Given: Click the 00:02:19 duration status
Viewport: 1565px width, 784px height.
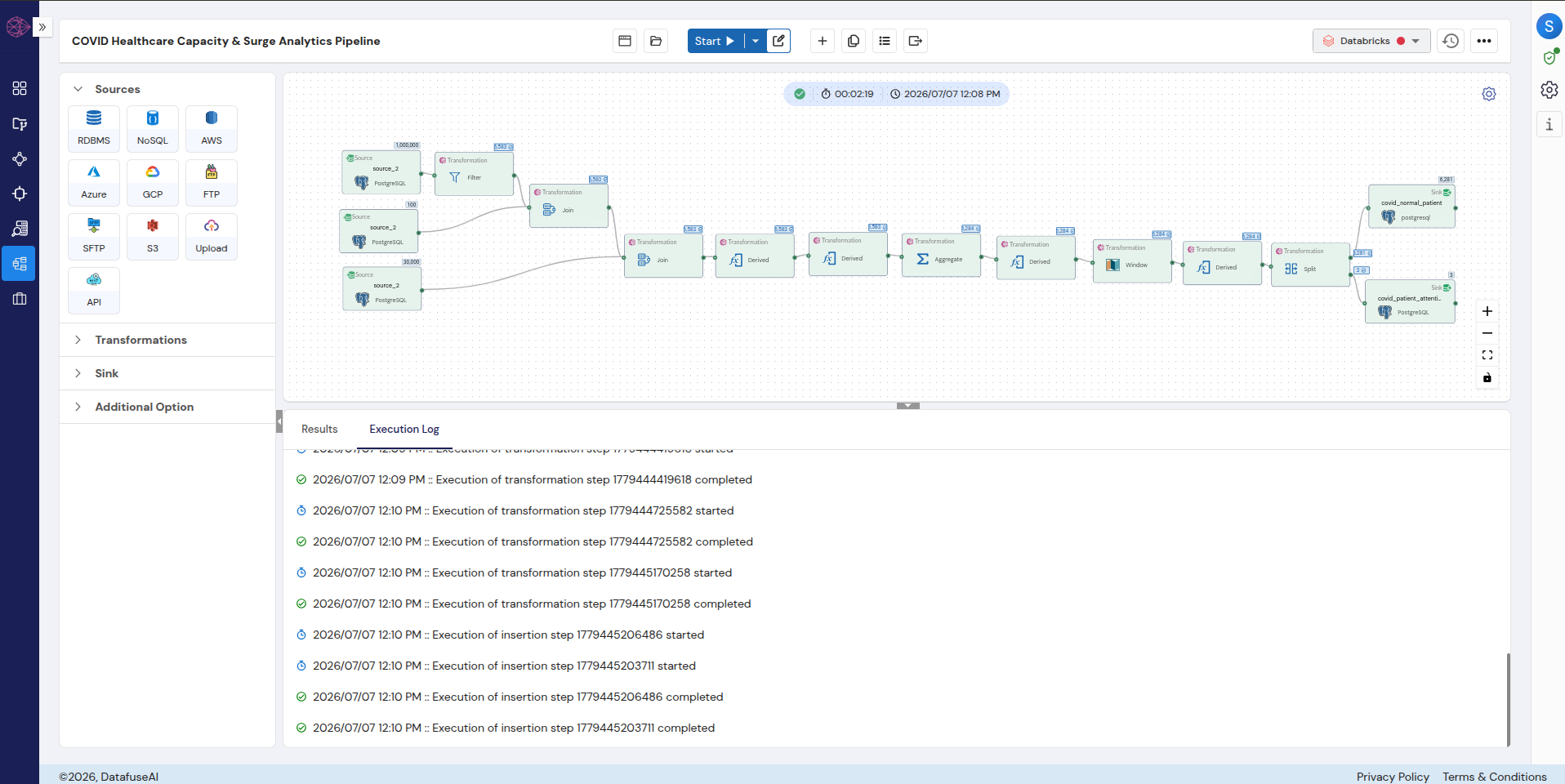Looking at the screenshot, I should (x=847, y=94).
